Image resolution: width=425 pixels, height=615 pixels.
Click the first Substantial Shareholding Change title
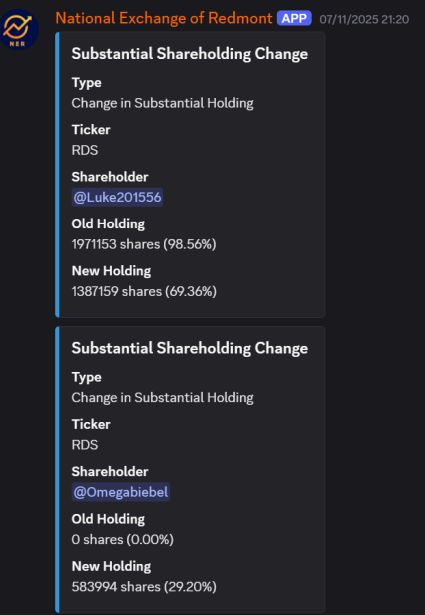click(x=190, y=54)
